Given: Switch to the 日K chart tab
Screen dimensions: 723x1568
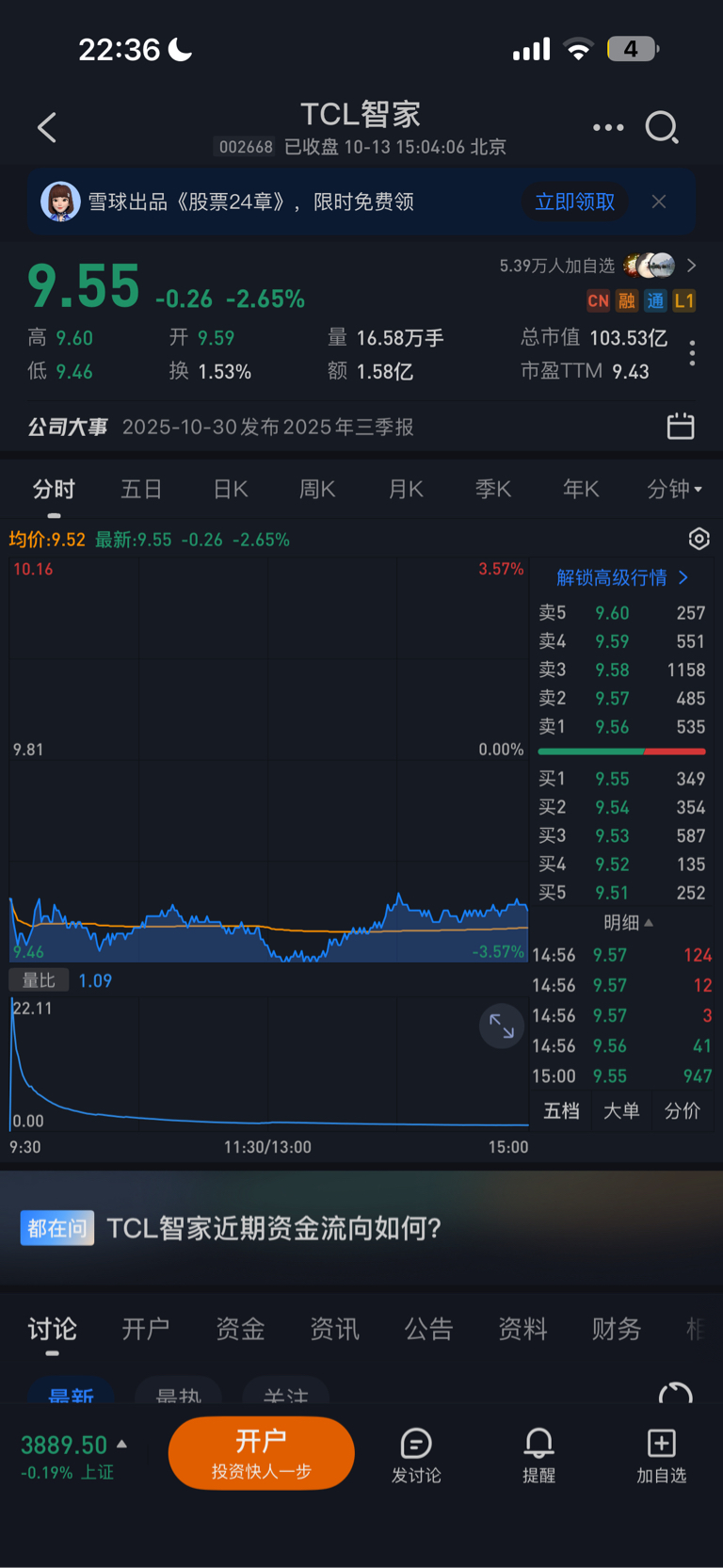Looking at the screenshot, I should pos(231,489).
